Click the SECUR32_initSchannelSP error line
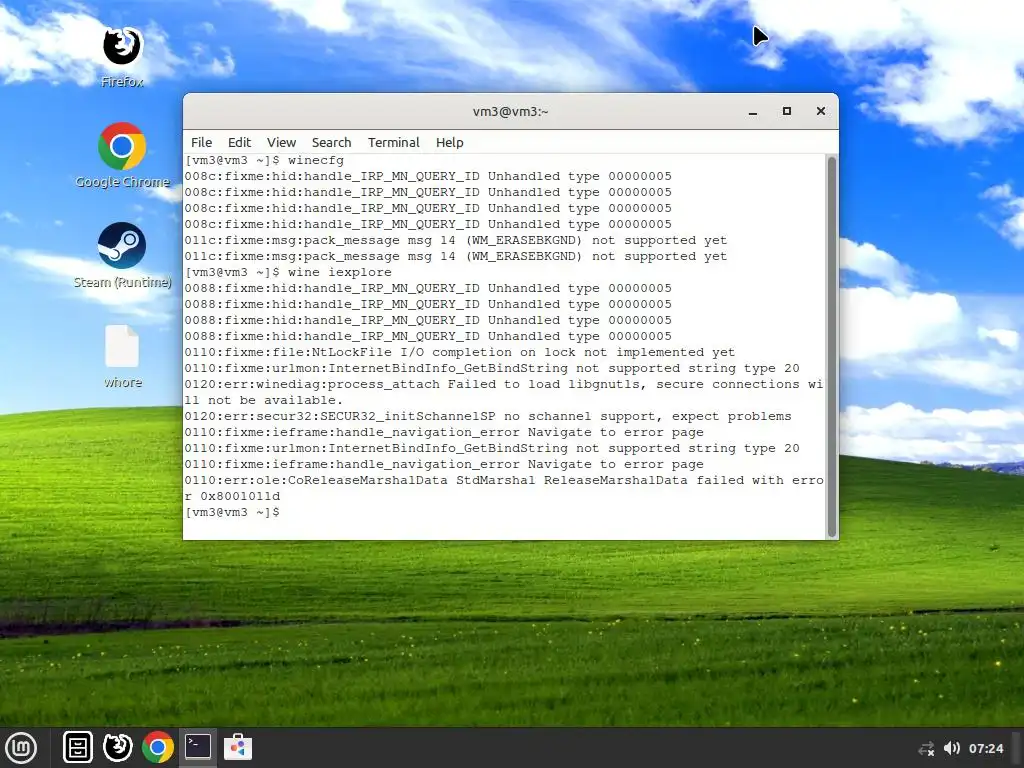Viewport: 1024px width, 768px height. [x=488, y=417]
